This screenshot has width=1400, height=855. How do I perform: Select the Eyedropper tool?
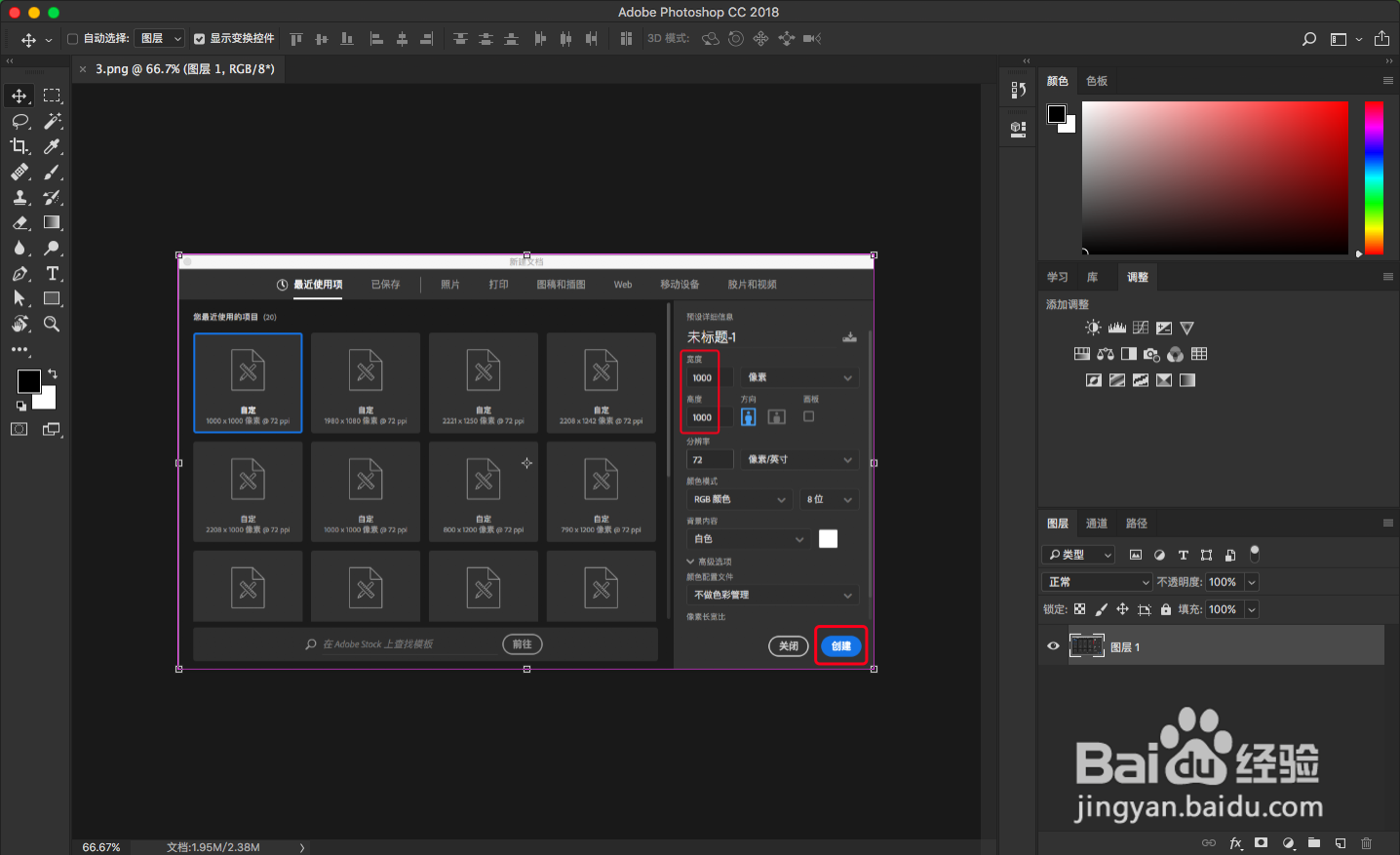53,146
